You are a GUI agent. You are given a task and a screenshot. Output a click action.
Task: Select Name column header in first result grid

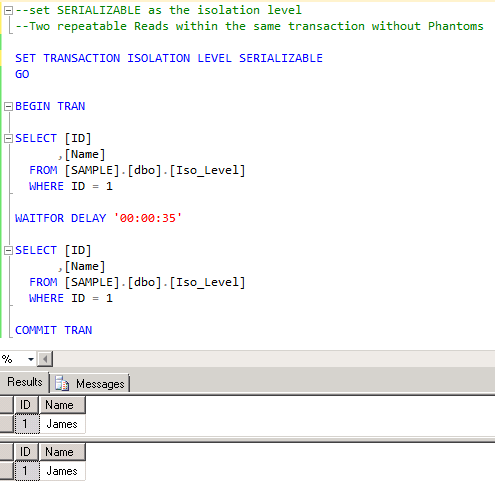click(62, 405)
